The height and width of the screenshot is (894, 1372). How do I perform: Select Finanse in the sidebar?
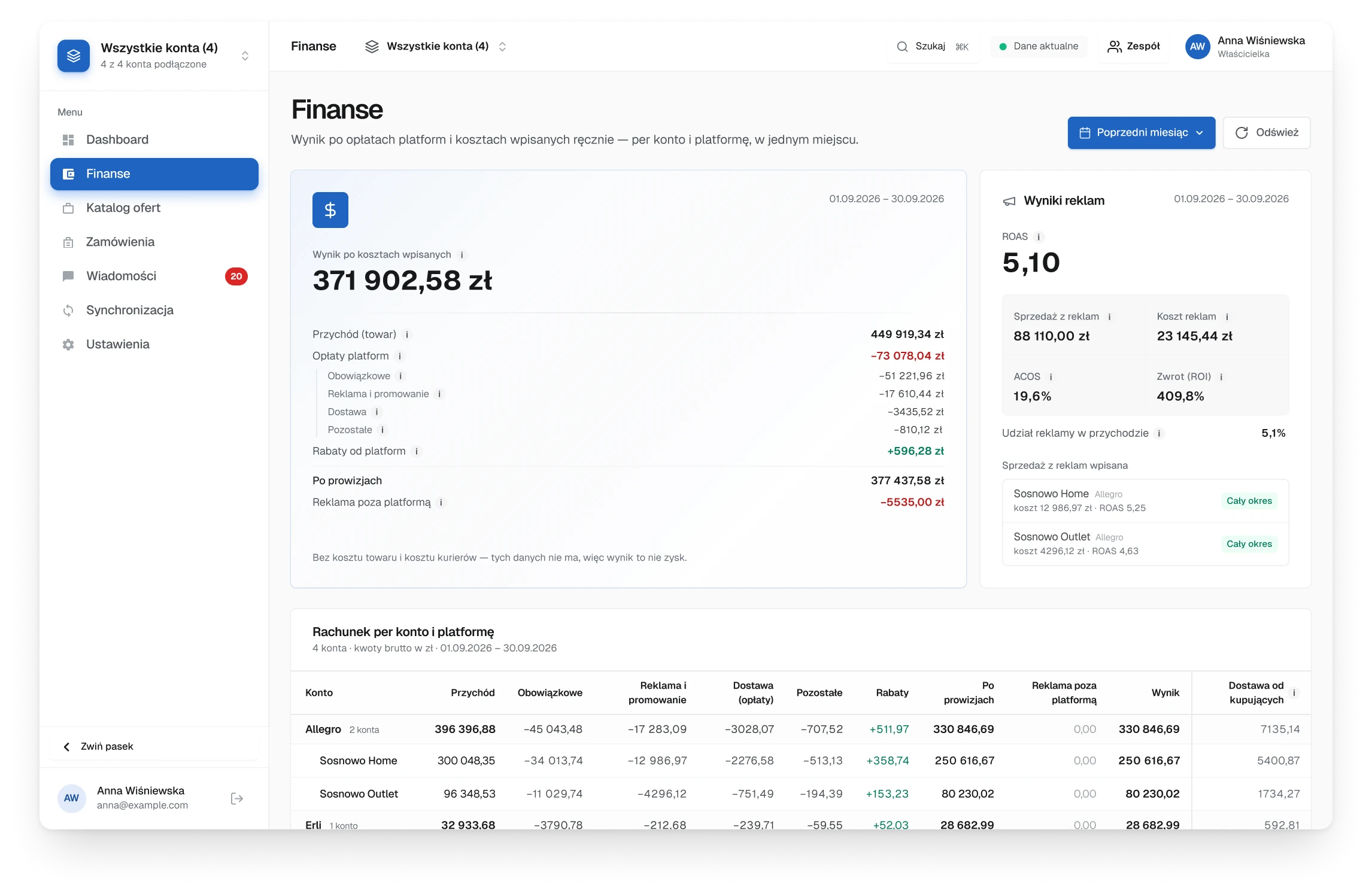[x=154, y=174]
